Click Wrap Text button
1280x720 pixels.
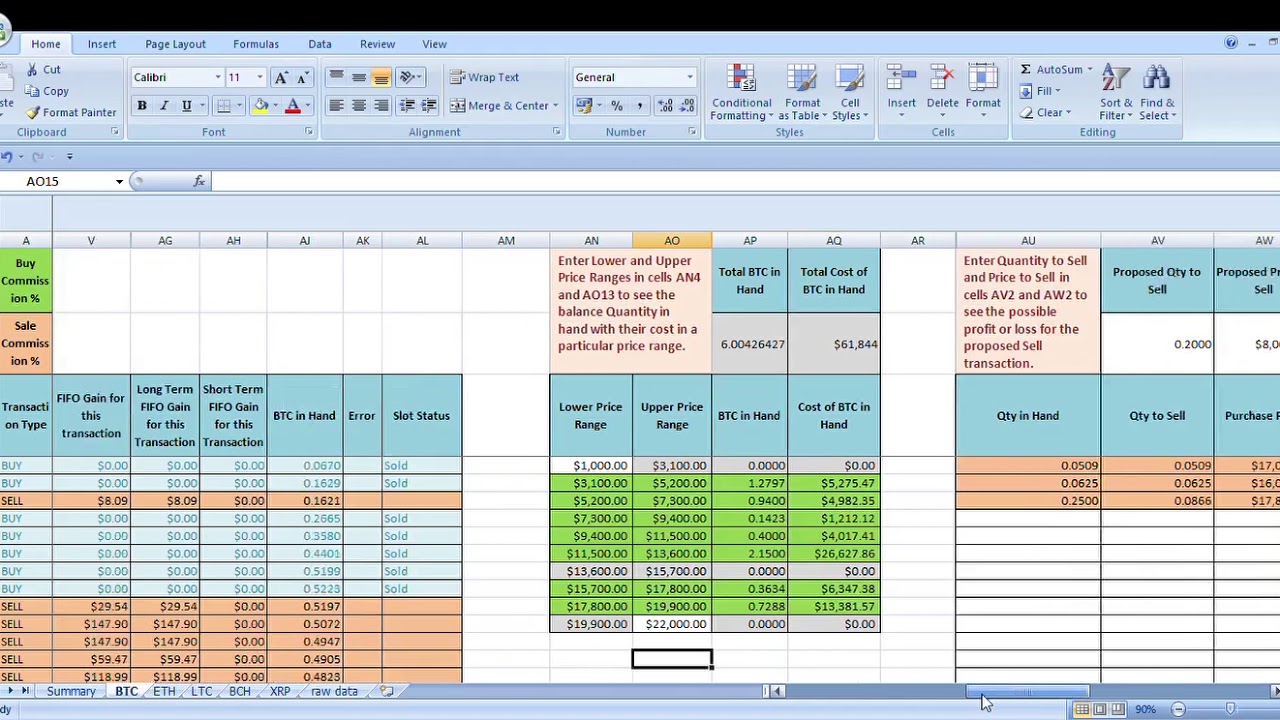point(485,77)
